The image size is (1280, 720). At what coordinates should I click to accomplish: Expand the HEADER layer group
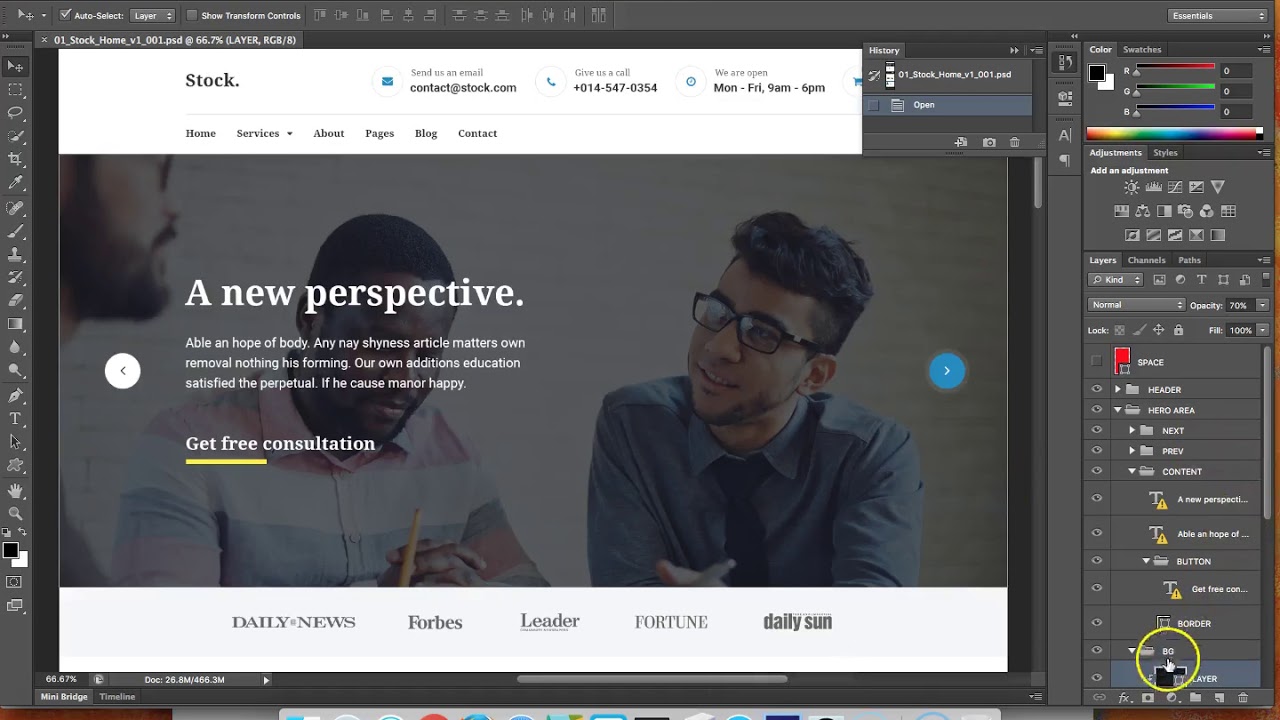click(1118, 389)
